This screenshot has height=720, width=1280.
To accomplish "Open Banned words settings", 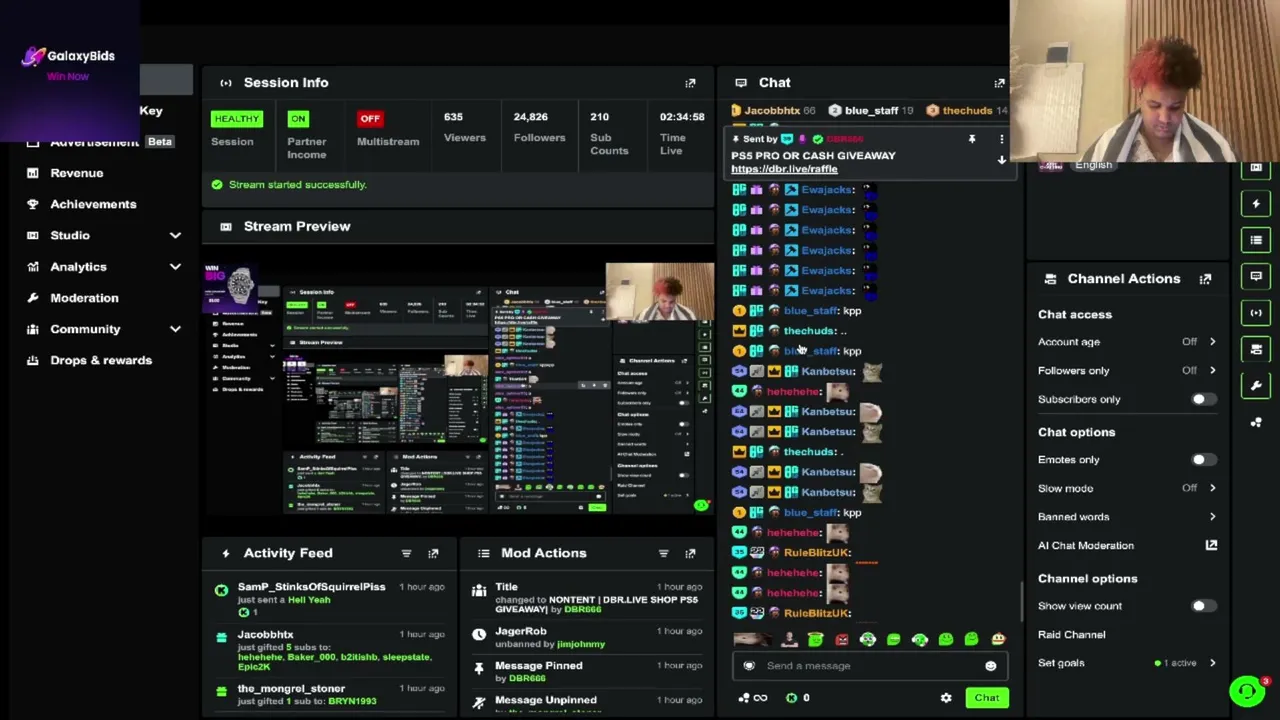I will 1126,517.
